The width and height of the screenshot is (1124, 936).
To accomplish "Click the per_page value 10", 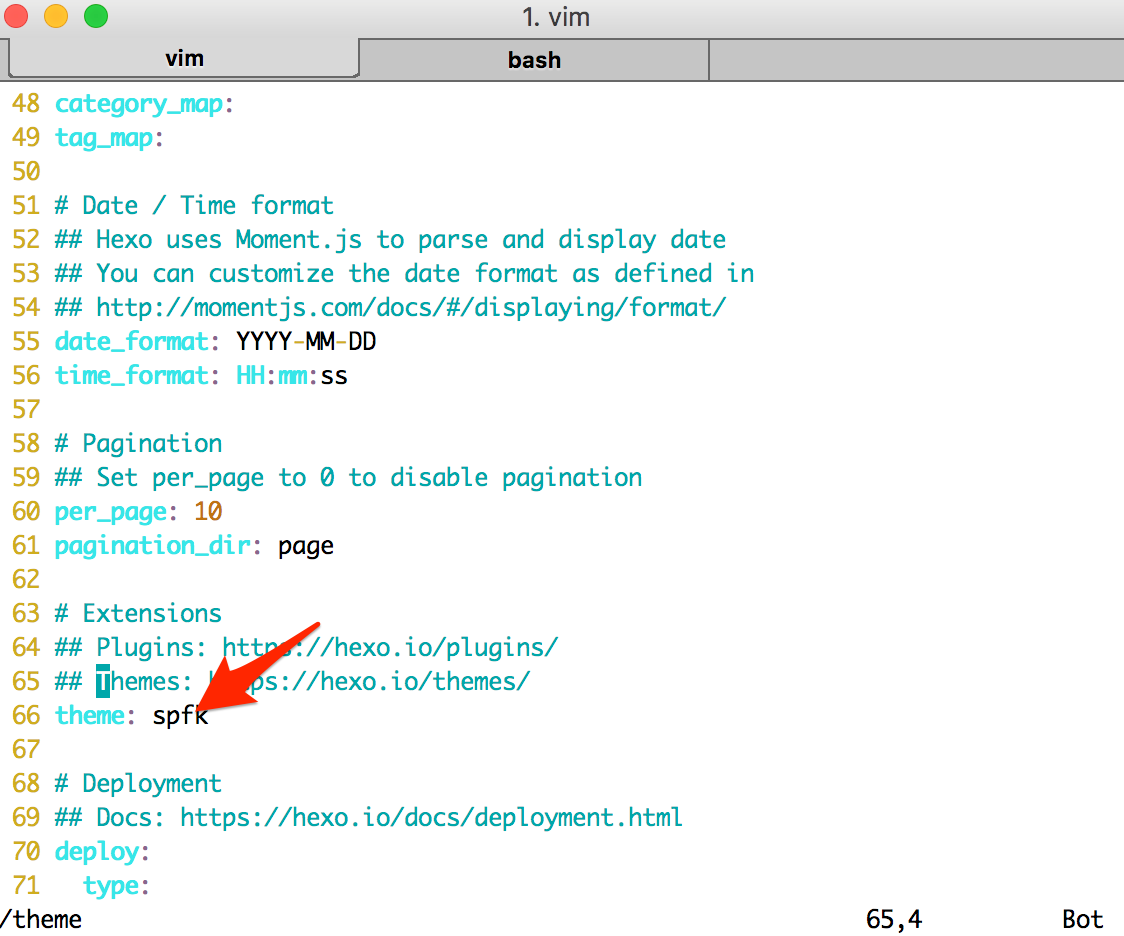I will [x=208, y=512].
